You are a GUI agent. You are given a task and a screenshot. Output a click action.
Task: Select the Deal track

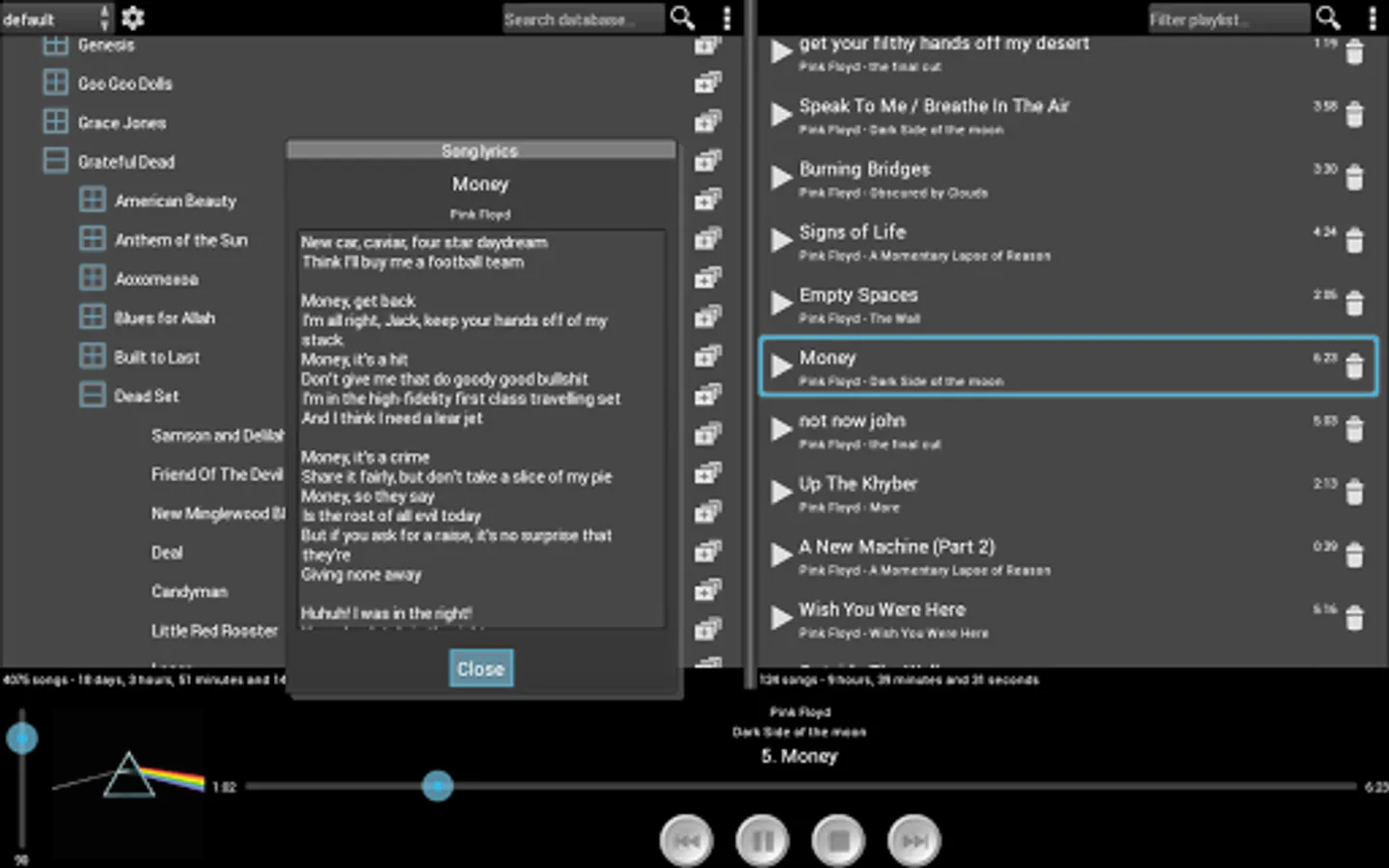[x=167, y=552]
